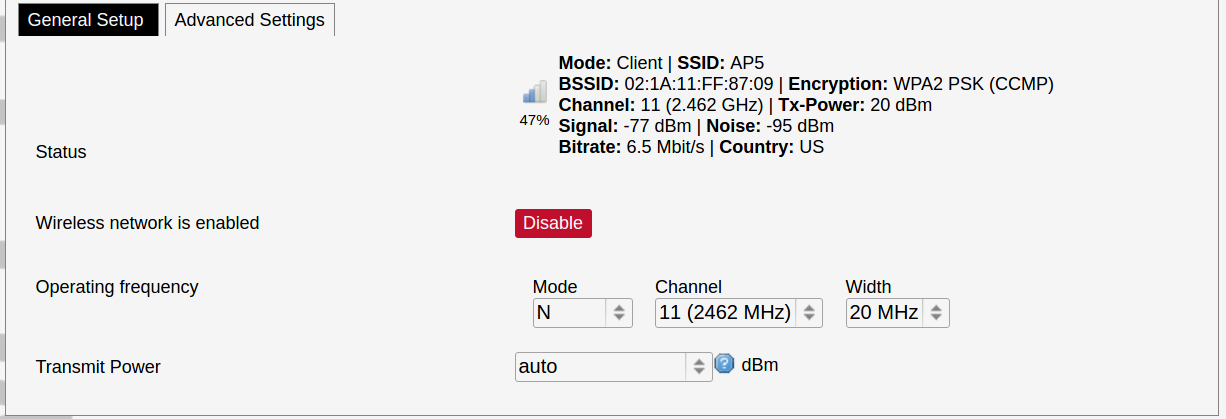The width and height of the screenshot is (1226, 419).
Task: Open the Width dropdown showing 20 MHz
Action: coord(897,313)
